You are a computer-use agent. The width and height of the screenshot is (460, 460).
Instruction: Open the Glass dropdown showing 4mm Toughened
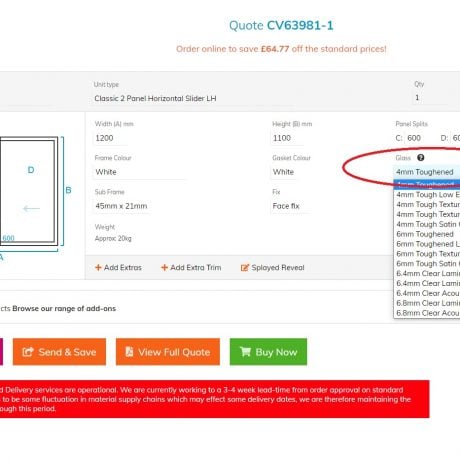[x=427, y=172]
